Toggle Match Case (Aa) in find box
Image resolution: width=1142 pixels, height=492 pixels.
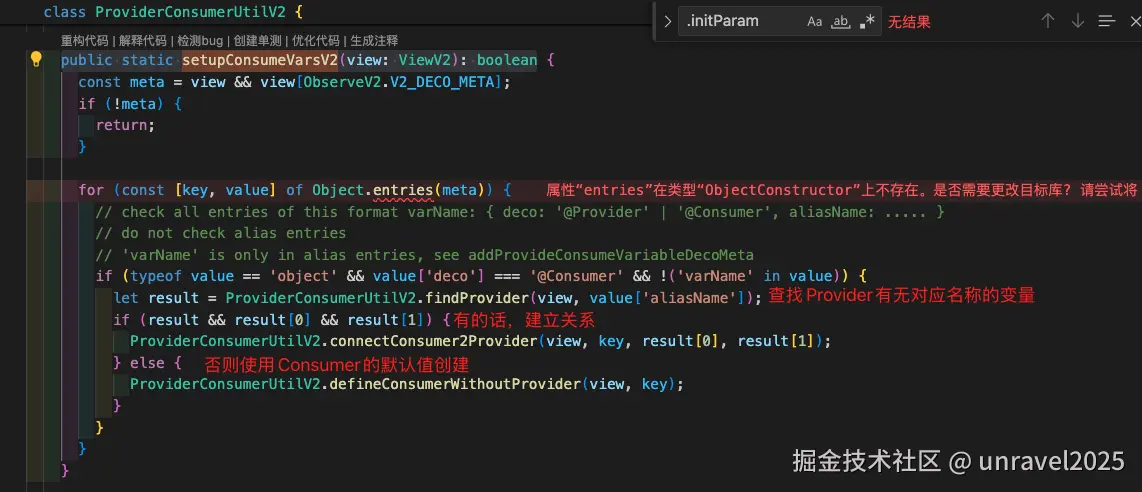point(814,22)
